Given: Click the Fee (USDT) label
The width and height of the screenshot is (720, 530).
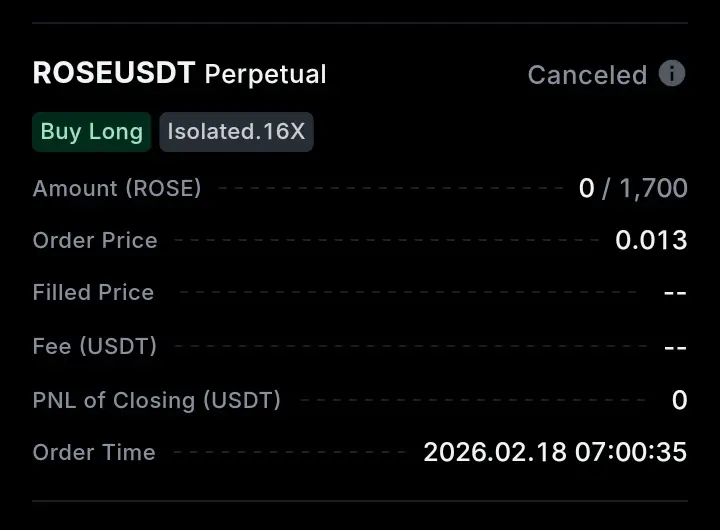Looking at the screenshot, I should (x=95, y=346).
